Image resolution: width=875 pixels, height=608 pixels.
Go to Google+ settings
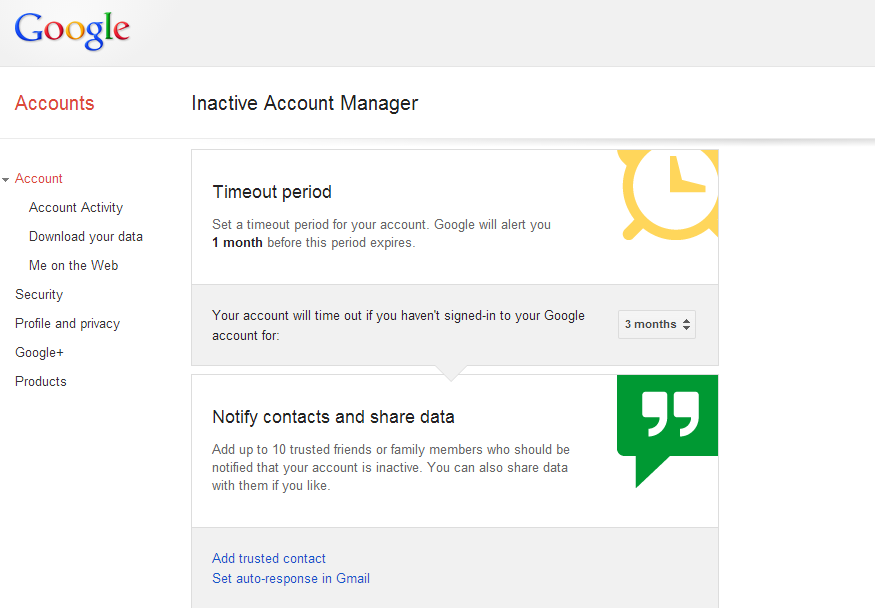point(39,353)
